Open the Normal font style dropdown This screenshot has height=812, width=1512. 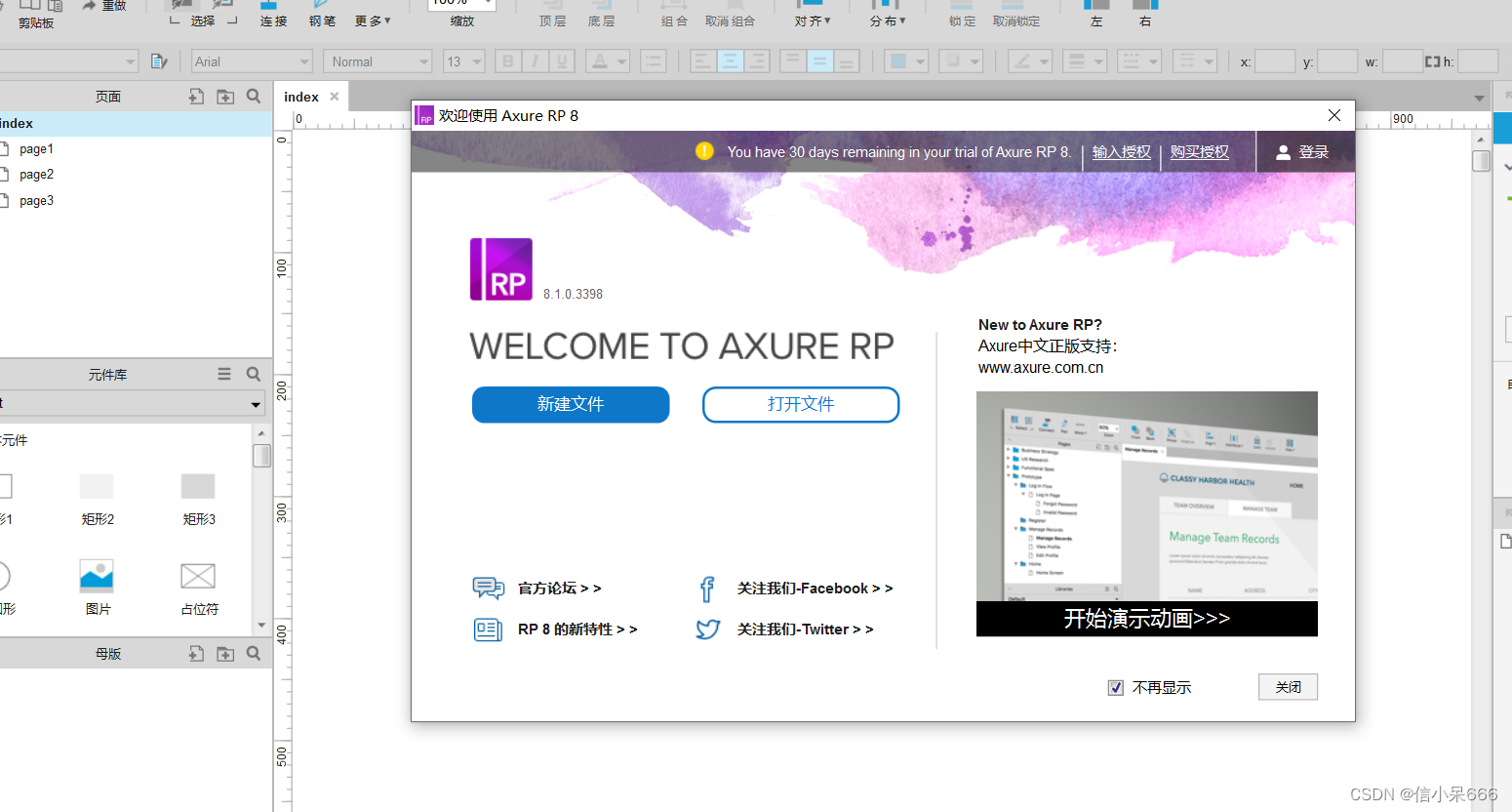[x=378, y=61]
